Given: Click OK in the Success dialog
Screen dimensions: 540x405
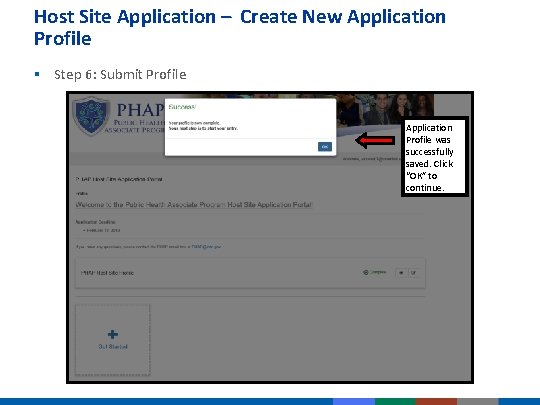Looking at the screenshot, I should point(325,147).
